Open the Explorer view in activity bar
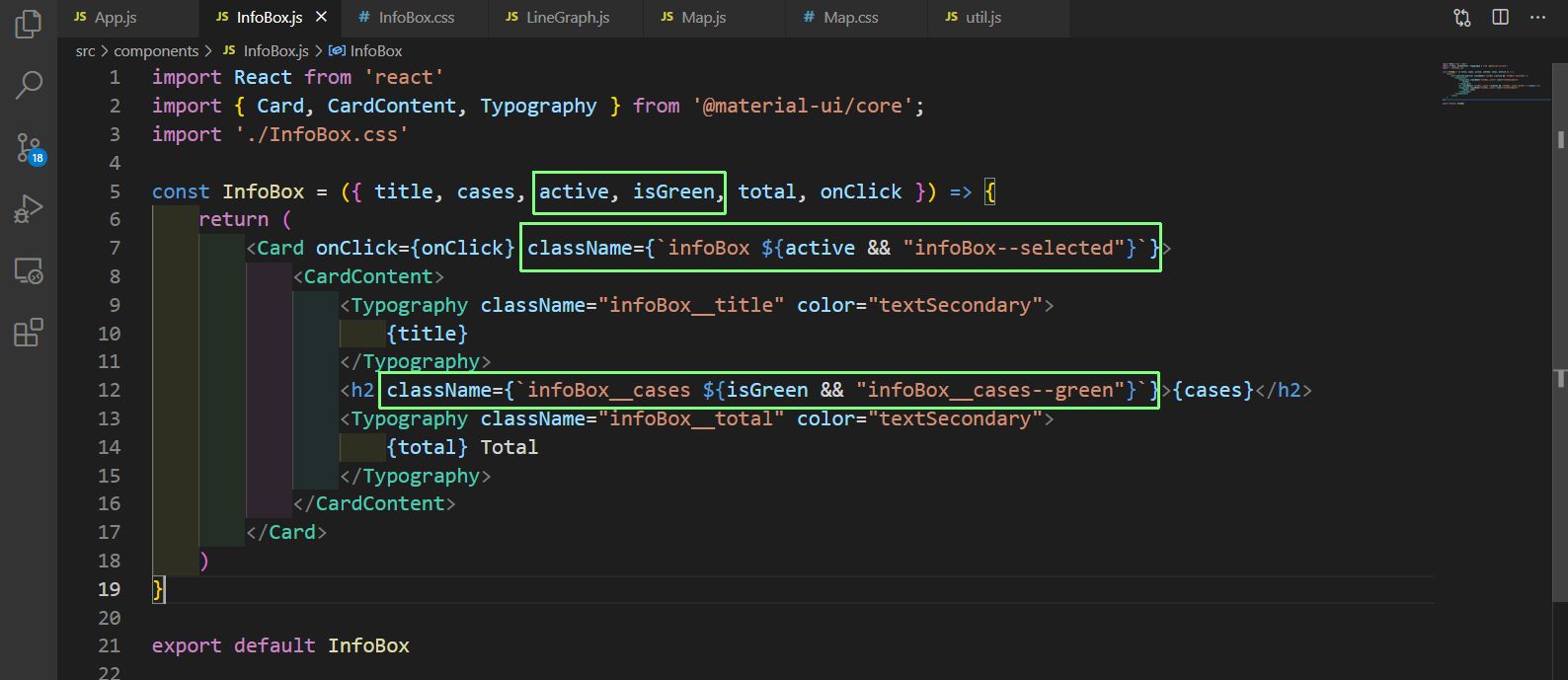The image size is (1568, 680). 29,24
